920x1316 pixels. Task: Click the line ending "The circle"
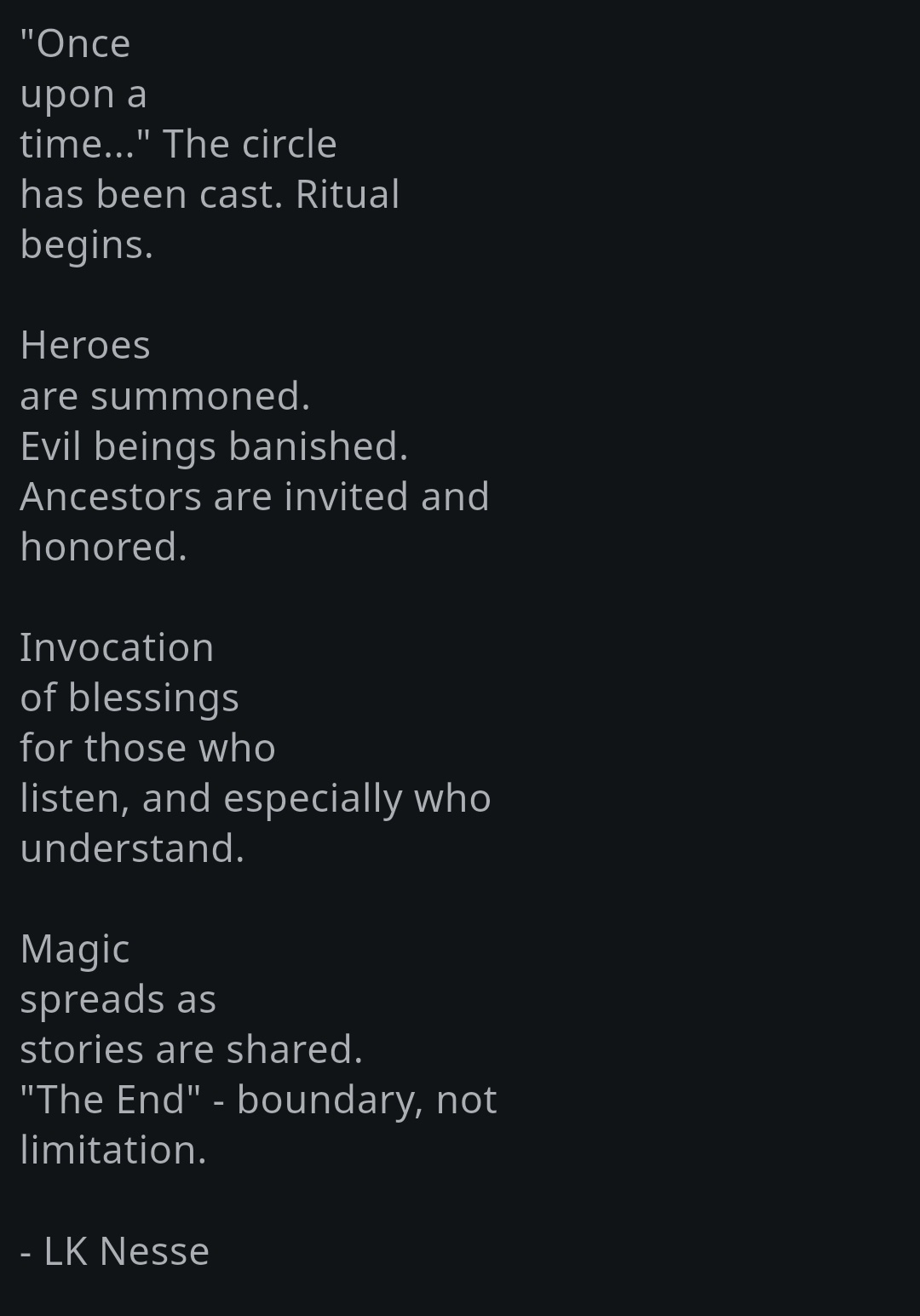179,145
